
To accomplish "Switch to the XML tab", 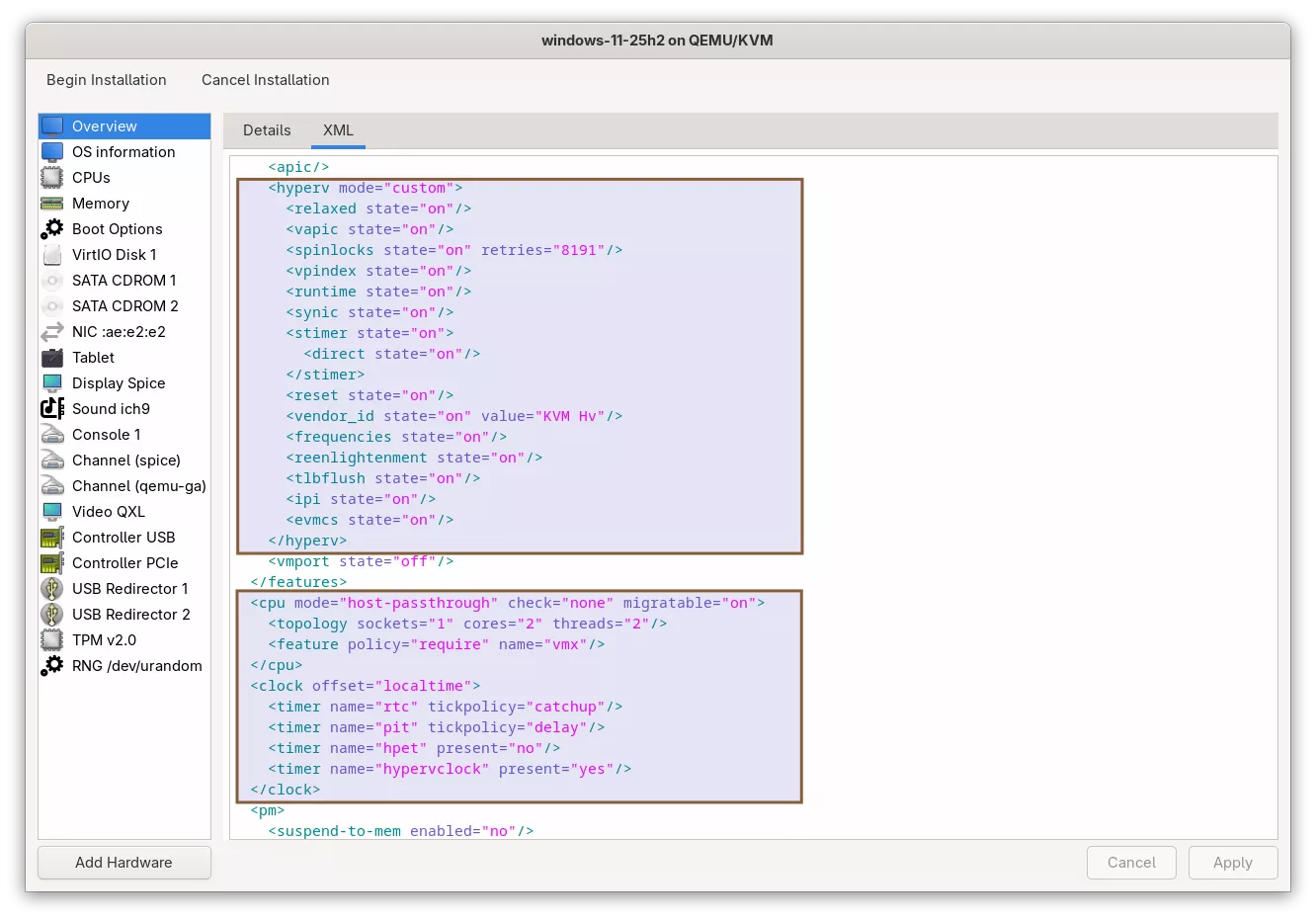I will point(338,130).
